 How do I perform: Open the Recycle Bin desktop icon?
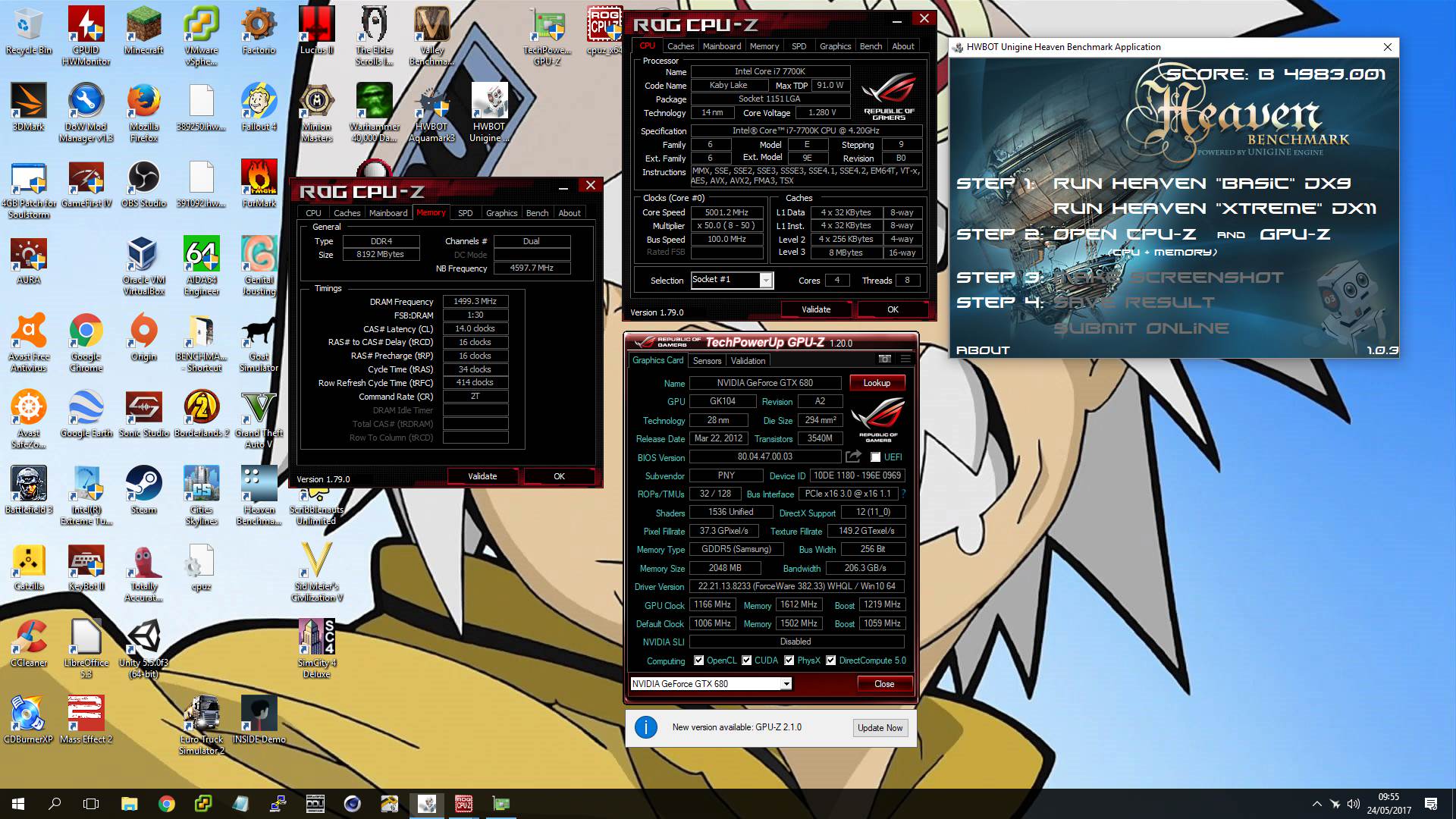[x=29, y=30]
